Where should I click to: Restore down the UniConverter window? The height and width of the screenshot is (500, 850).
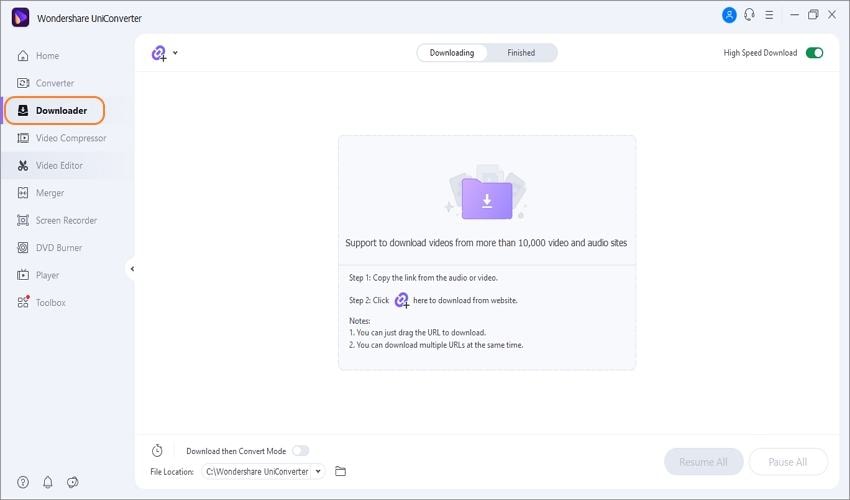(x=813, y=15)
